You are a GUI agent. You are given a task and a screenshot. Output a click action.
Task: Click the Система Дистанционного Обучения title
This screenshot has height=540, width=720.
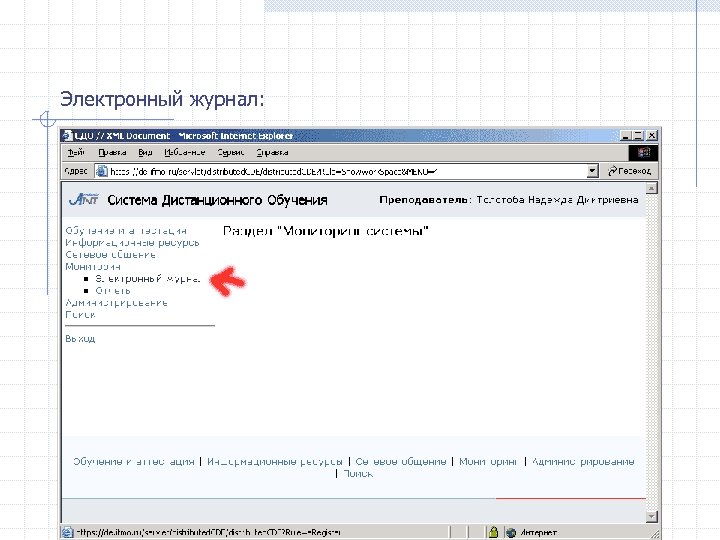click(217, 200)
